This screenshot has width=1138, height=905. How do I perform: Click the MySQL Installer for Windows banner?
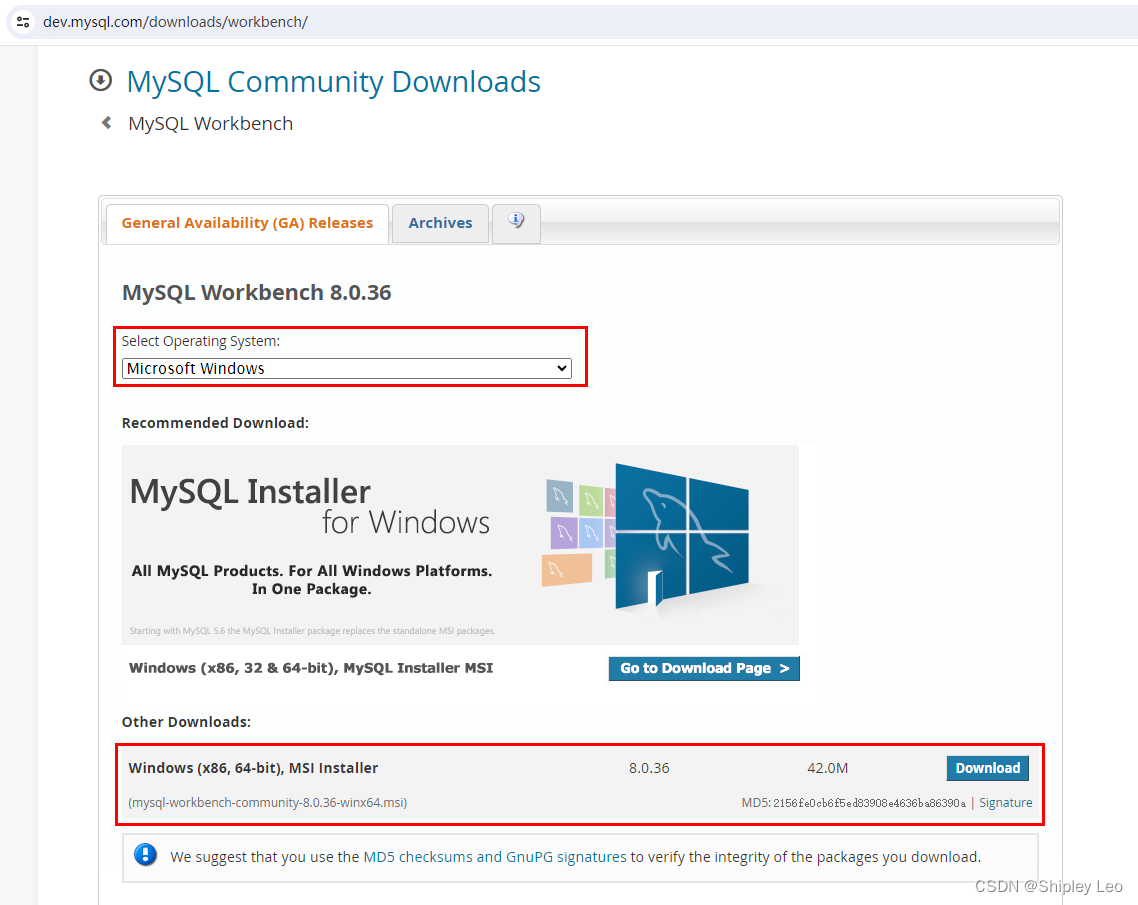point(460,544)
